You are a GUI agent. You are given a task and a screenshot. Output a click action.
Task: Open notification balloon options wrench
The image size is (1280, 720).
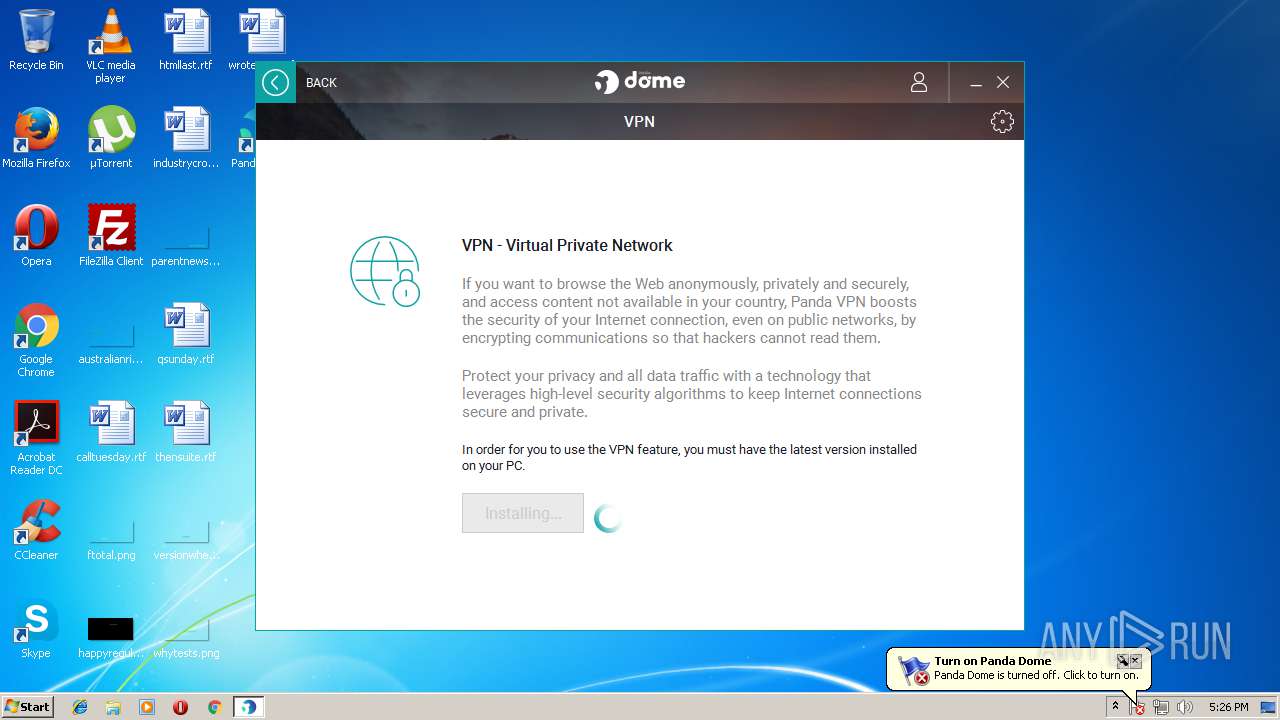[x=1122, y=661]
